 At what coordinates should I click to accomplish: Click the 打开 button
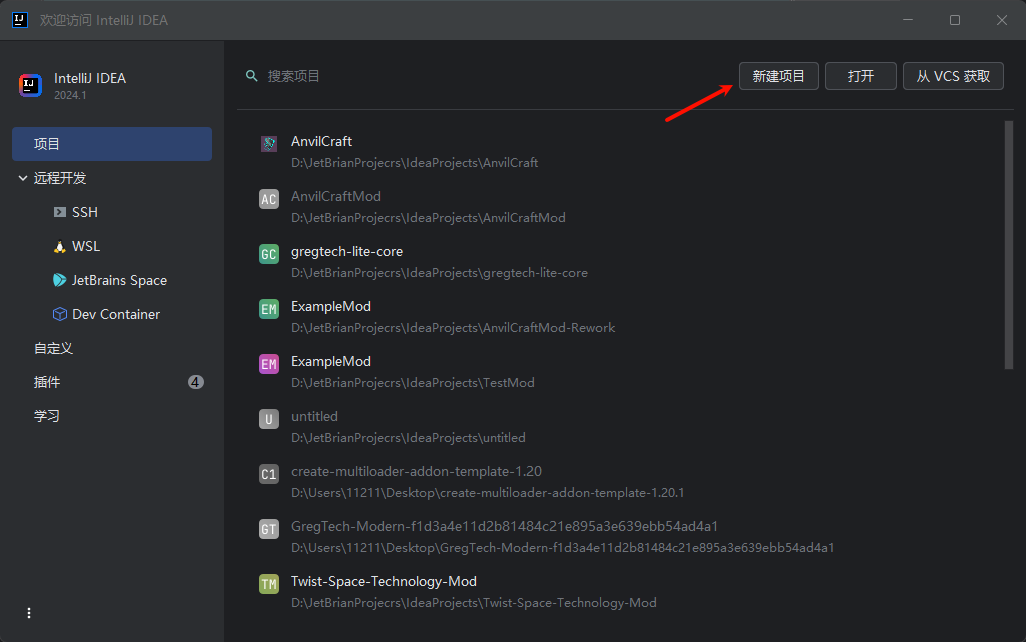pyautogui.click(x=860, y=76)
